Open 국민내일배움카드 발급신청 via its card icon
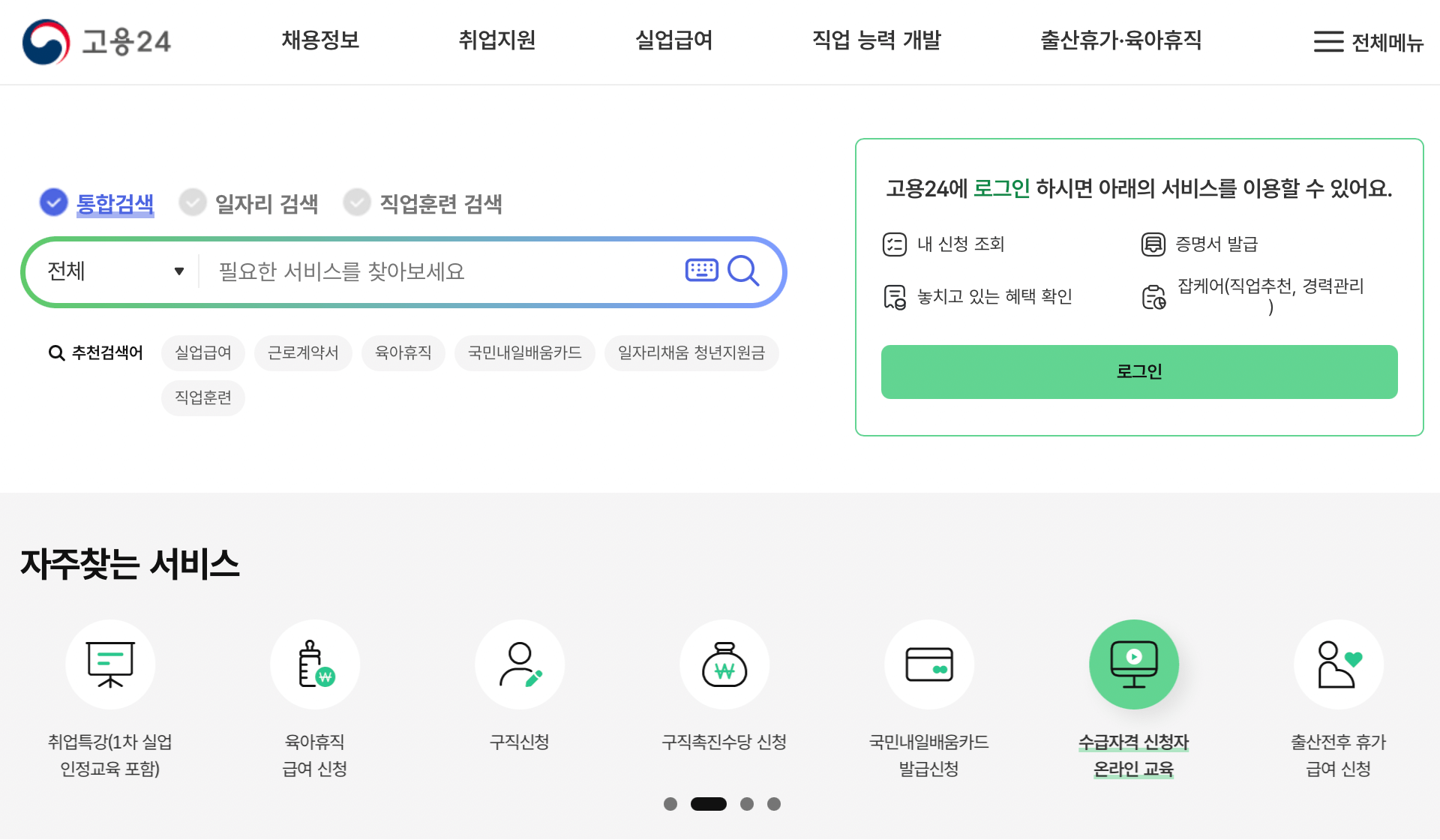 928,664
